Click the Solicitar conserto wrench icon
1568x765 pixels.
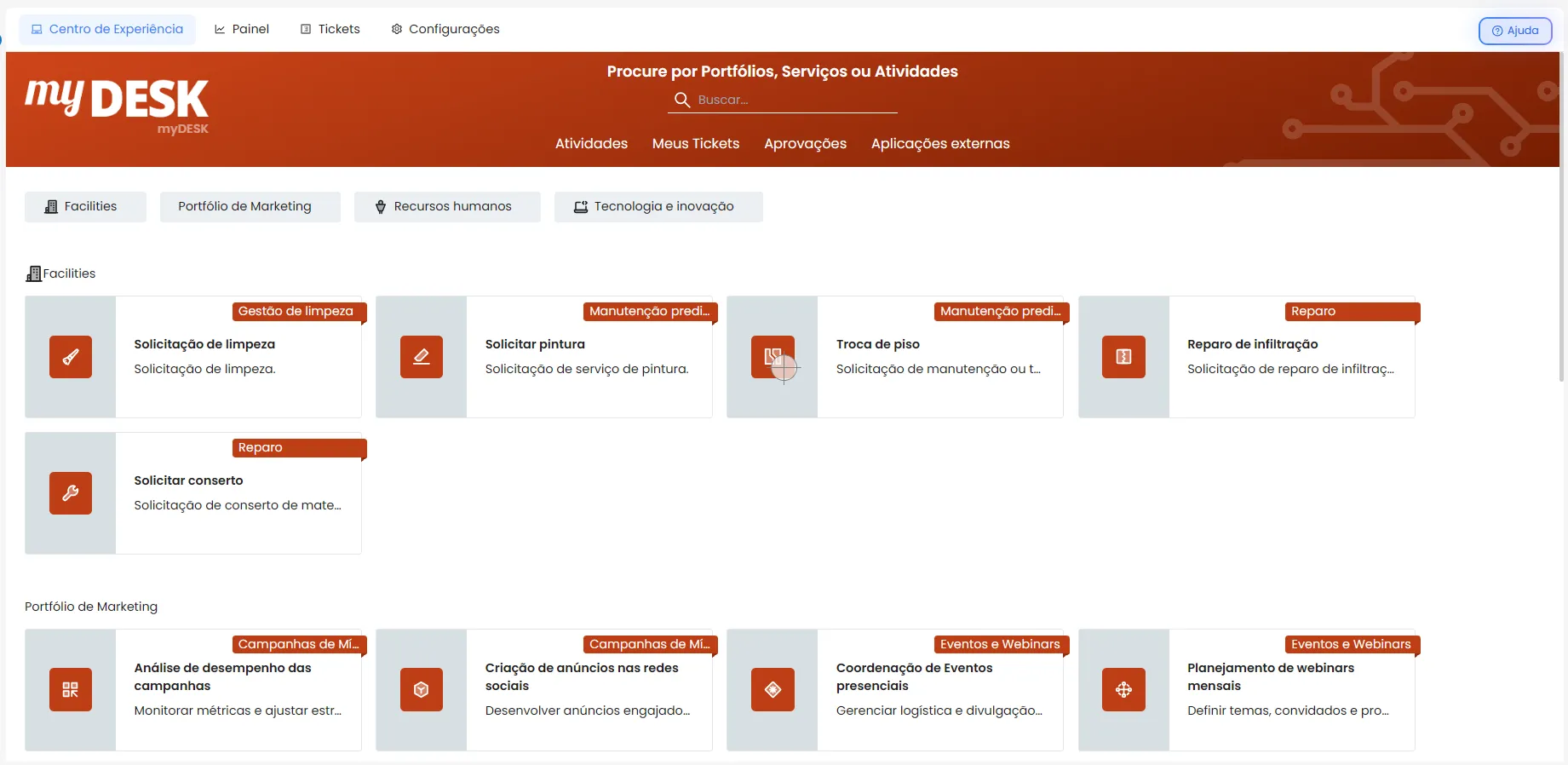71,493
